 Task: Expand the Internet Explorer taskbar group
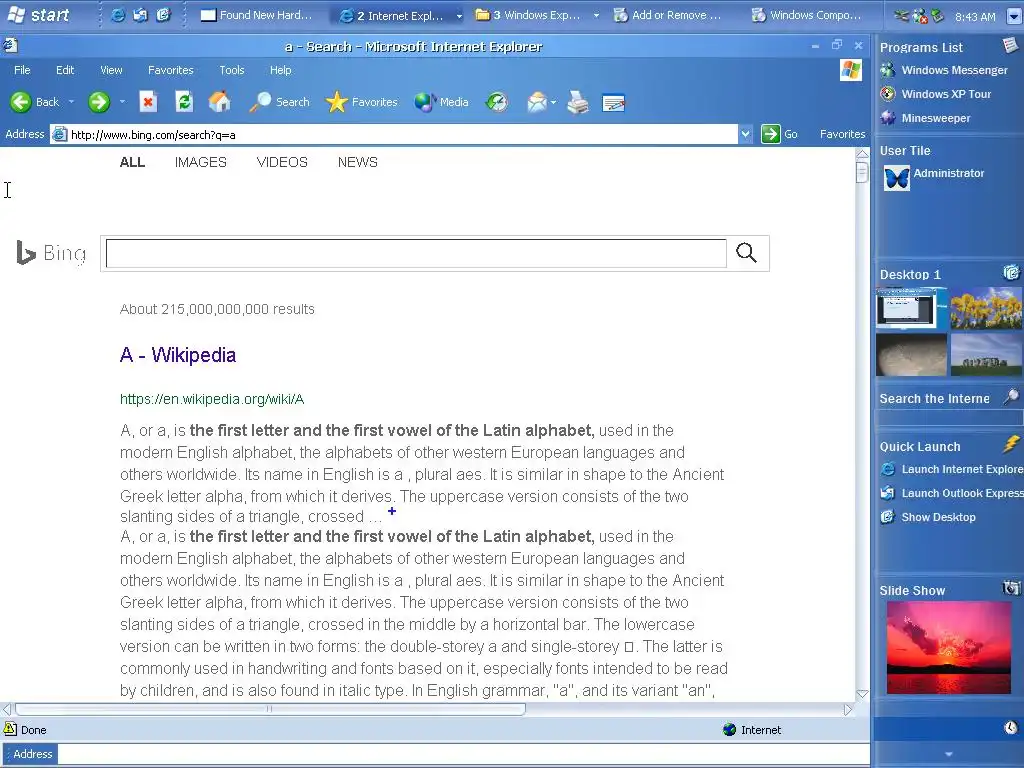point(459,16)
